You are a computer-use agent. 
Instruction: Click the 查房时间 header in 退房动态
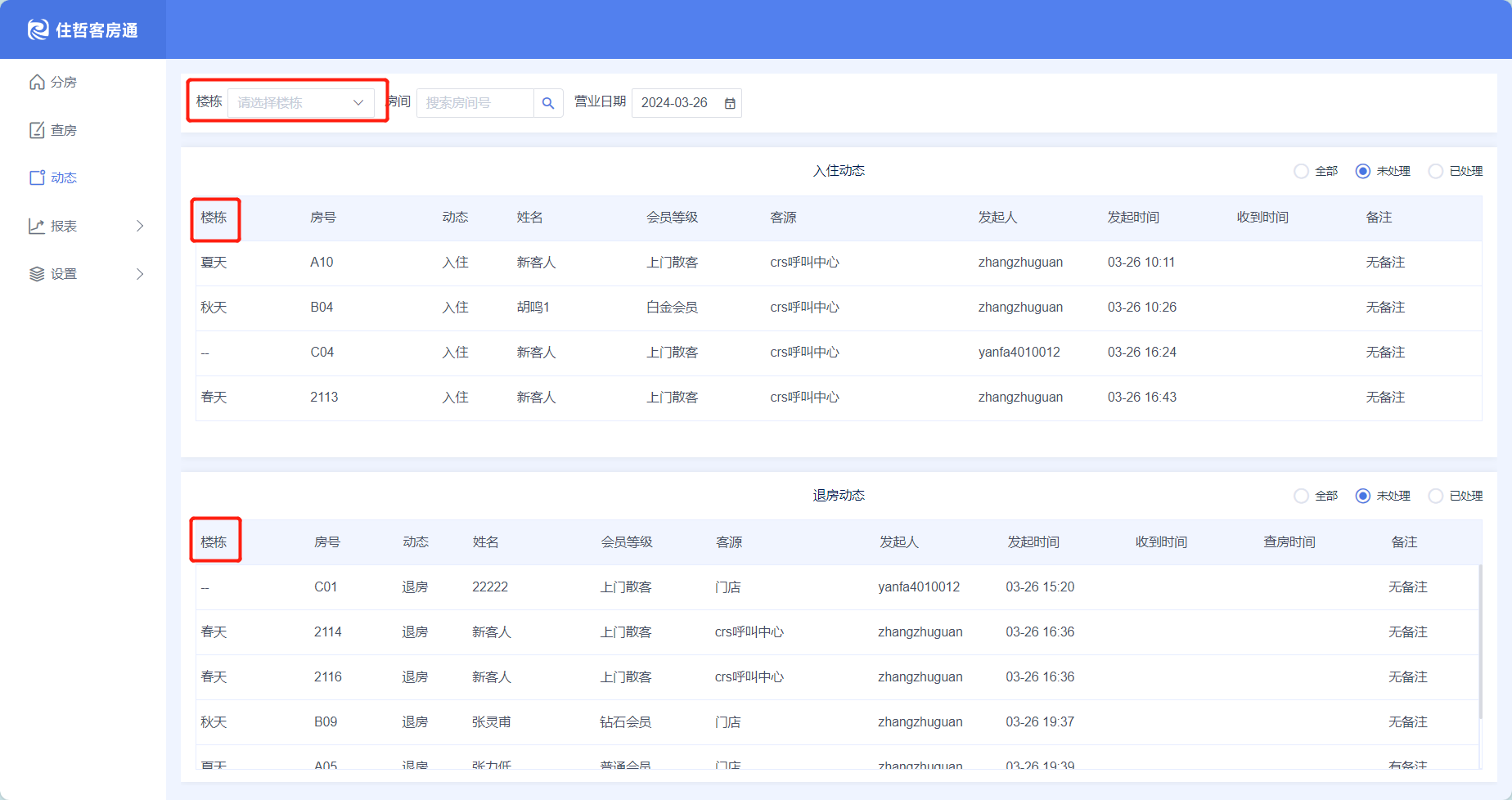[x=1289, y=542]
